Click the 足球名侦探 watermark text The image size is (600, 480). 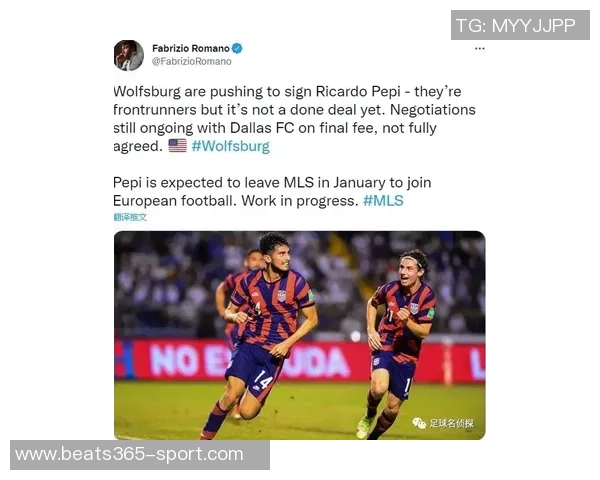tap(452, 423)
